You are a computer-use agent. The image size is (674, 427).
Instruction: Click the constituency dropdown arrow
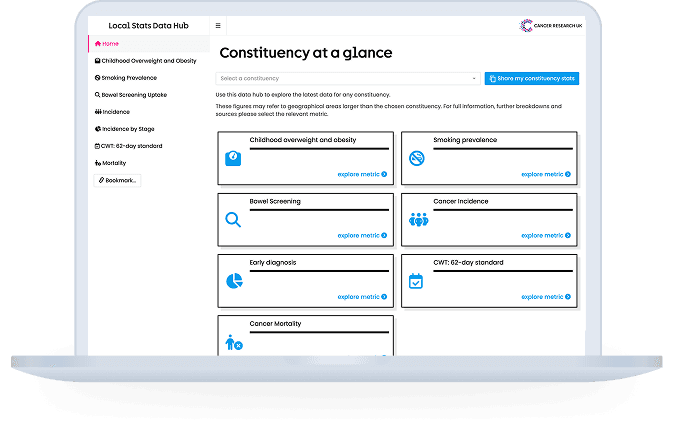click(474, 79)
